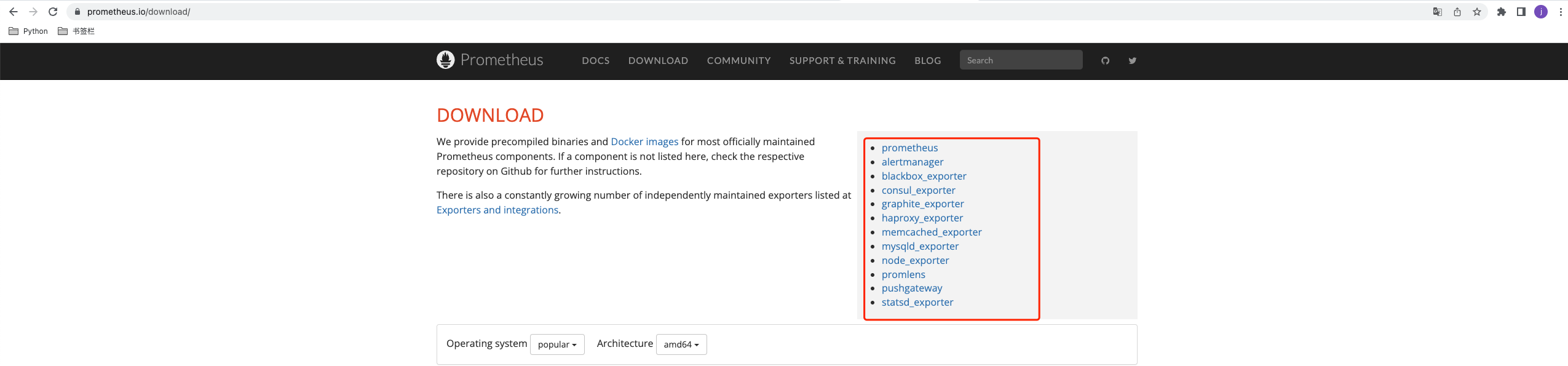Open the Twitter icon in navbar
This screenshot has width=1568, height=366.
tap(1133, 60)
